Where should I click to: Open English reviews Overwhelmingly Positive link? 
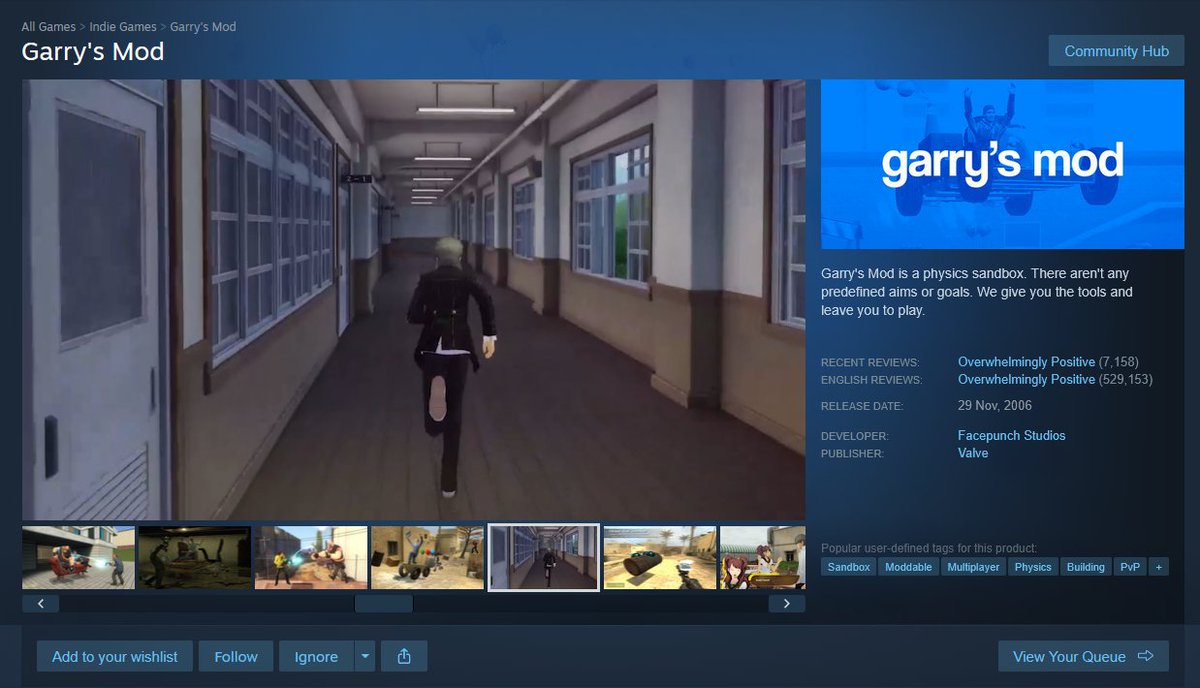1026,379
